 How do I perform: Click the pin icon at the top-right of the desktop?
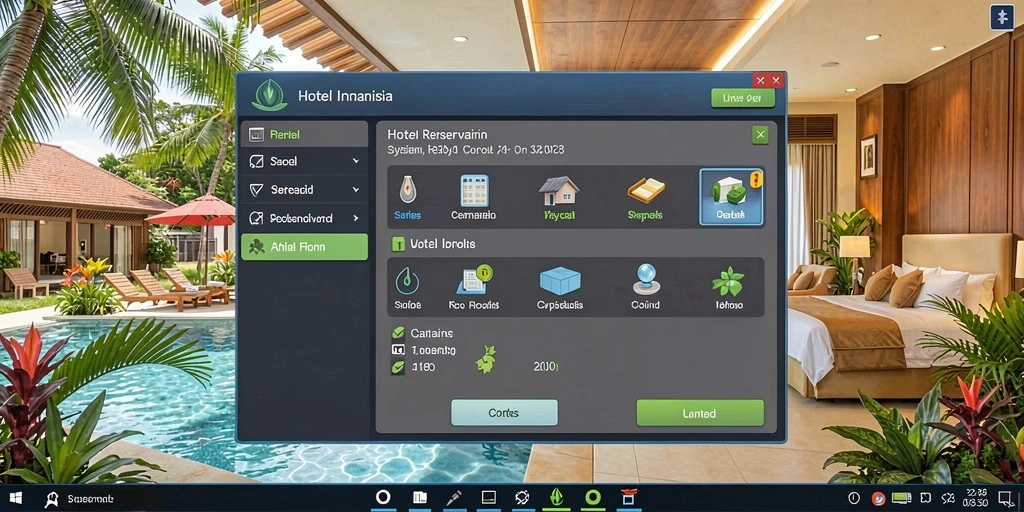pyautogui.click(x=1002, y=17)
